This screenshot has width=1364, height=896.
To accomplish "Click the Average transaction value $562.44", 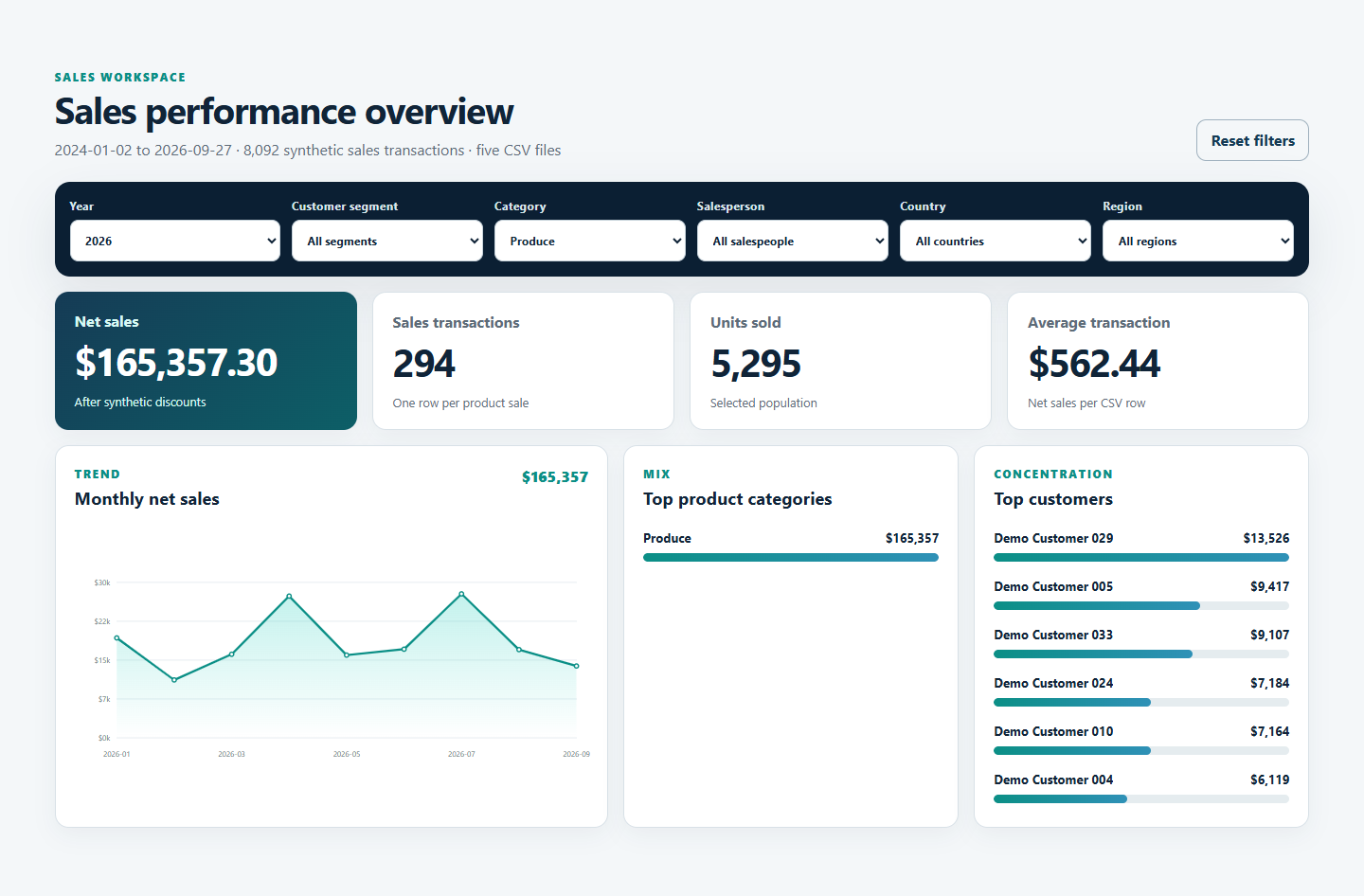I will [x=1094, y=364].
